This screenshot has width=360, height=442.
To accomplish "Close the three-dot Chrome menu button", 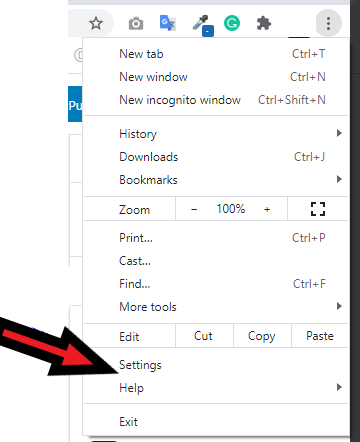I will [328, 23].
